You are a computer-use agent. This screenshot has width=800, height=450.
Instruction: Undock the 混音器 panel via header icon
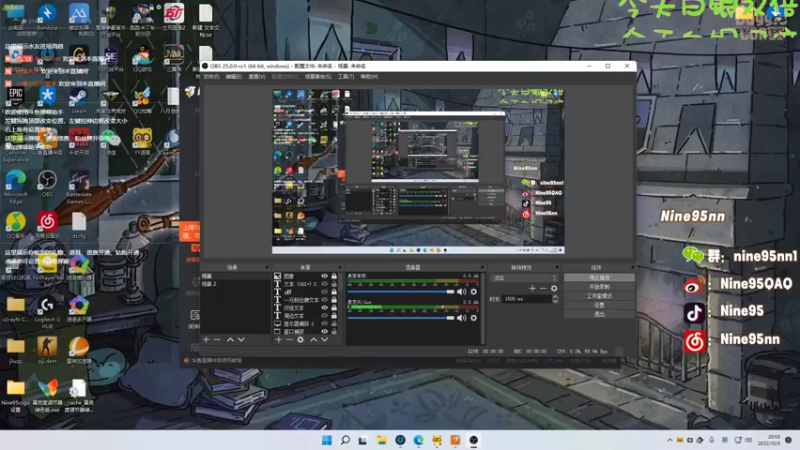coord(482,267)
